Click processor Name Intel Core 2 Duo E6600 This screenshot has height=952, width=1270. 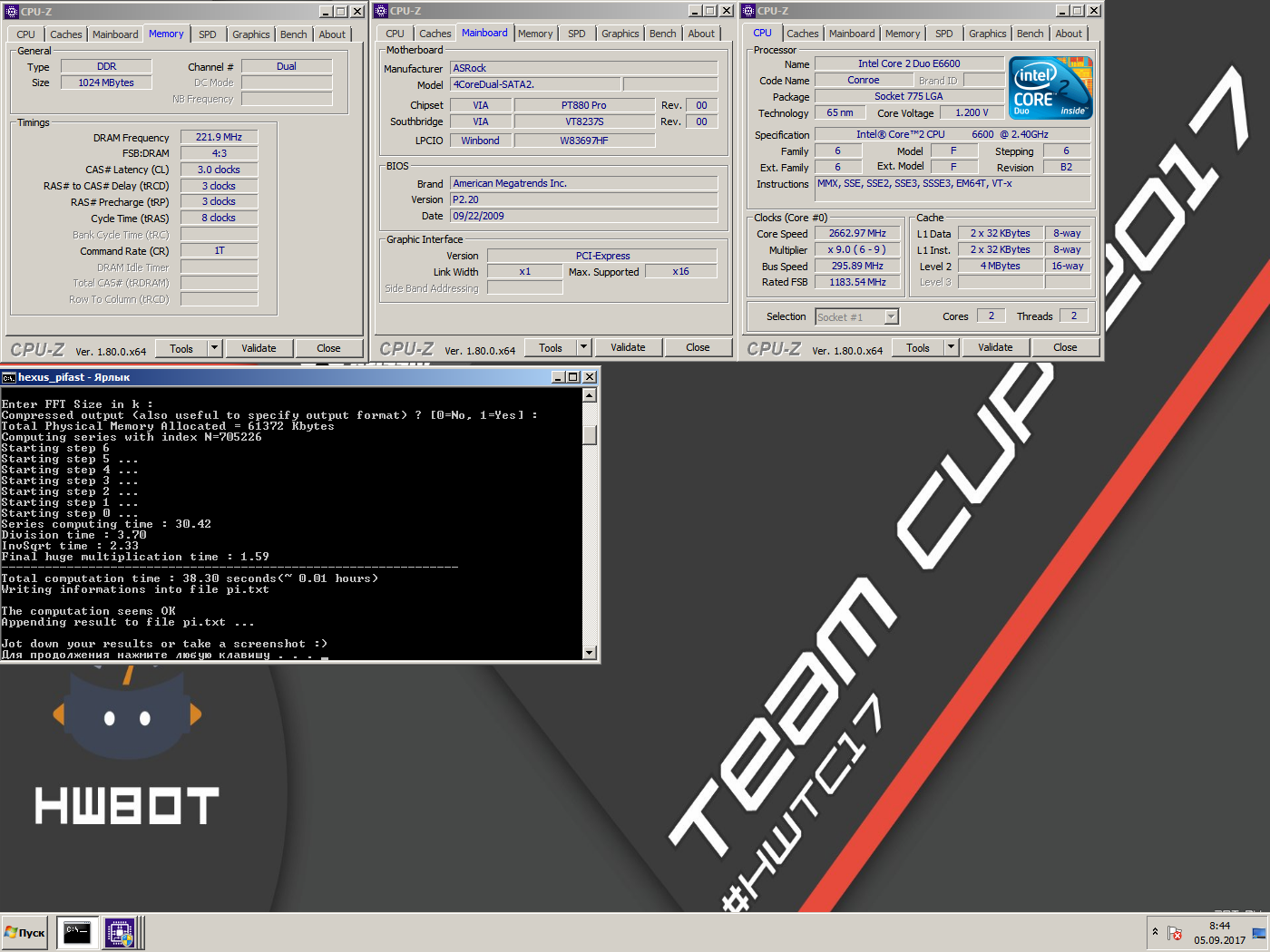[909, 63]
